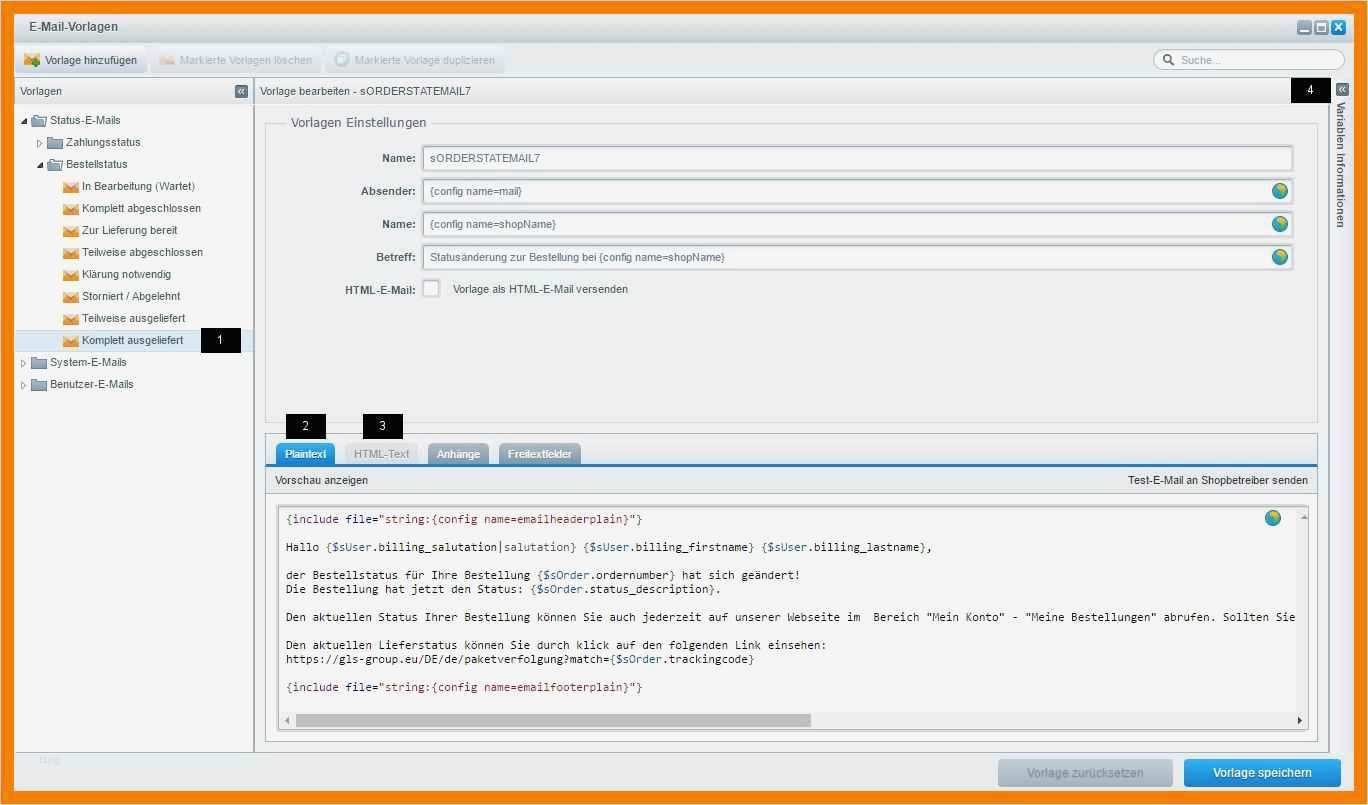Viewport: 1368px width, 805px height.
Task: Click envelope icon for Storniert / Abgelehnt
Action: click(71, 297)
